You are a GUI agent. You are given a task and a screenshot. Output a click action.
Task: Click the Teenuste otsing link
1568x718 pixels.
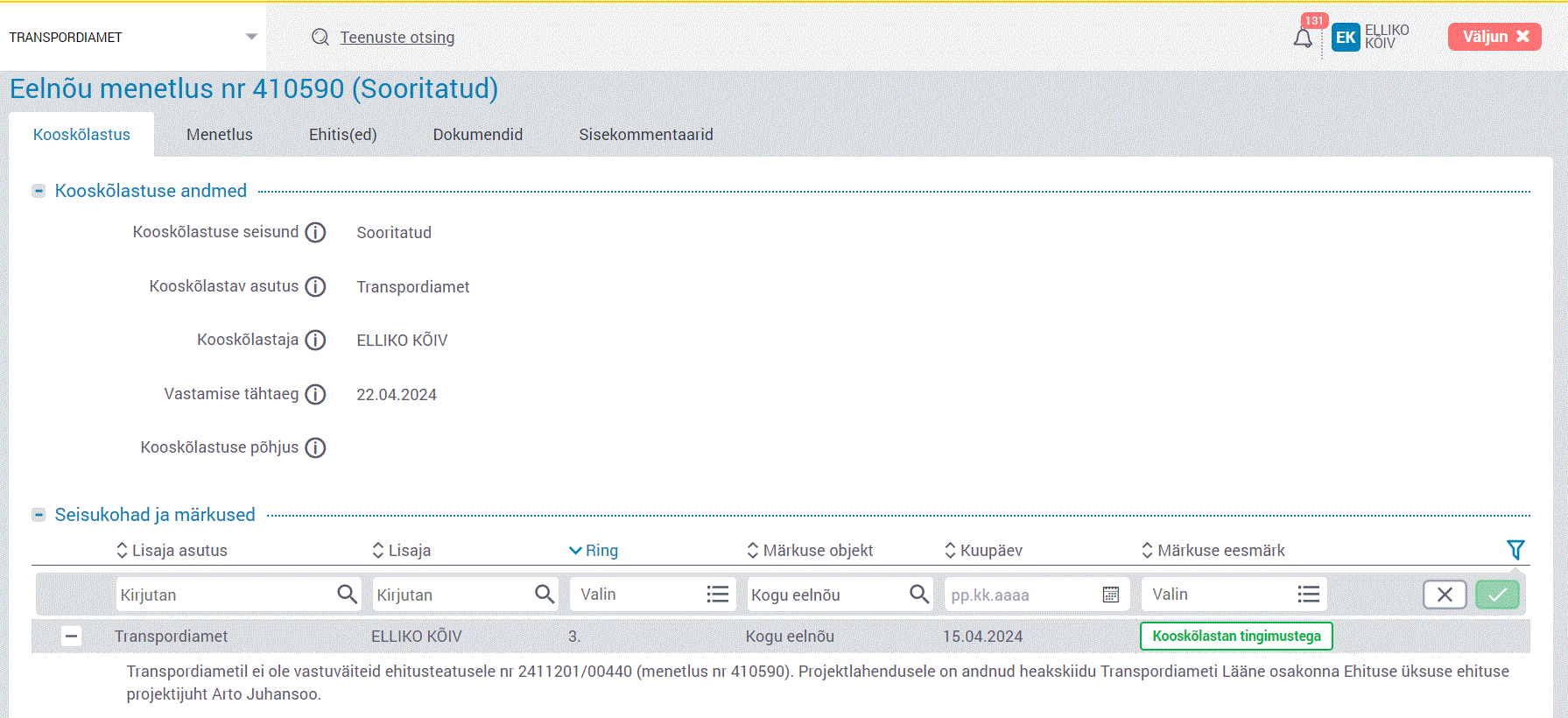point(397,38)
